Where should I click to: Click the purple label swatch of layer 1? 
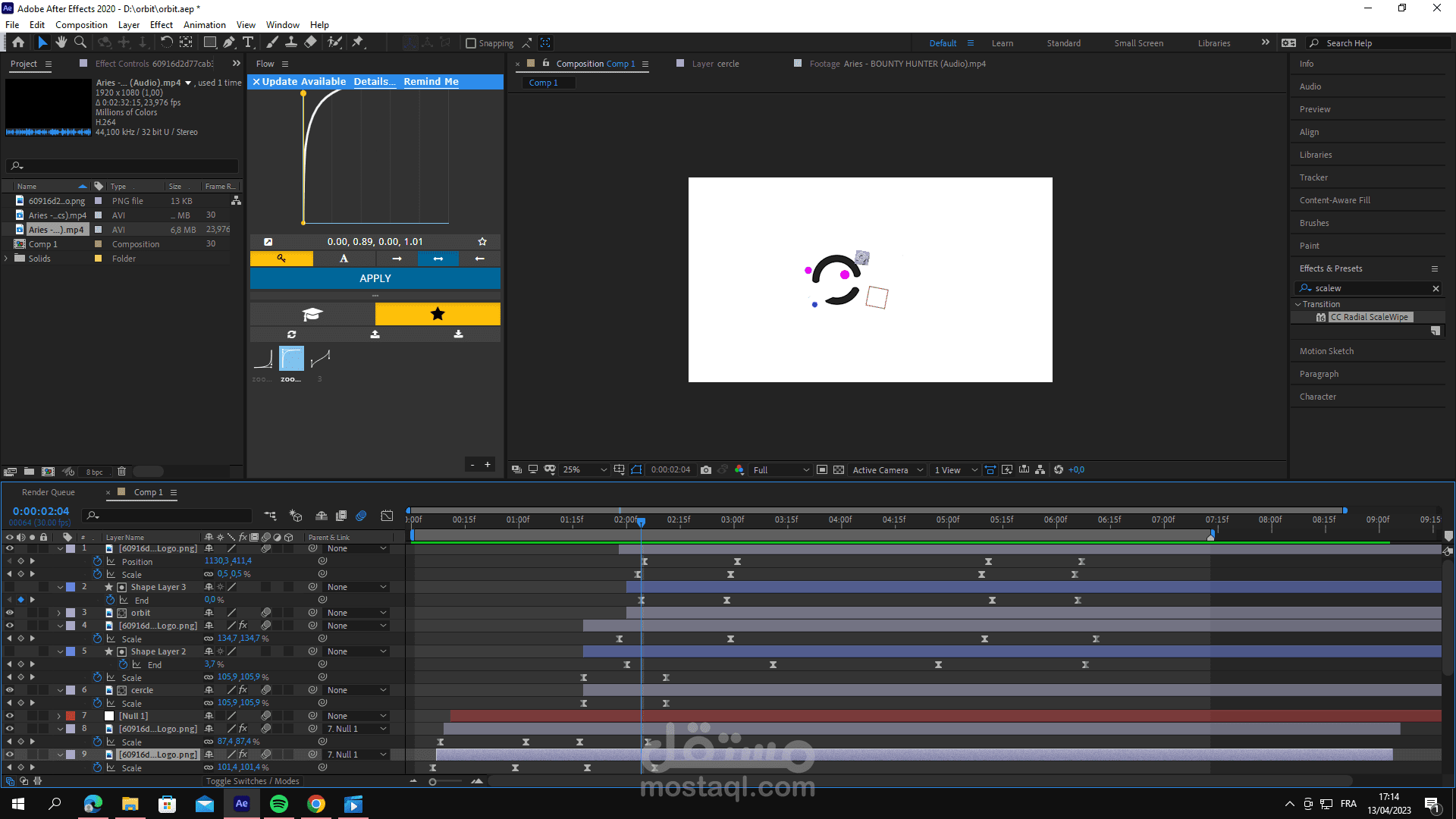click(71, 548)
